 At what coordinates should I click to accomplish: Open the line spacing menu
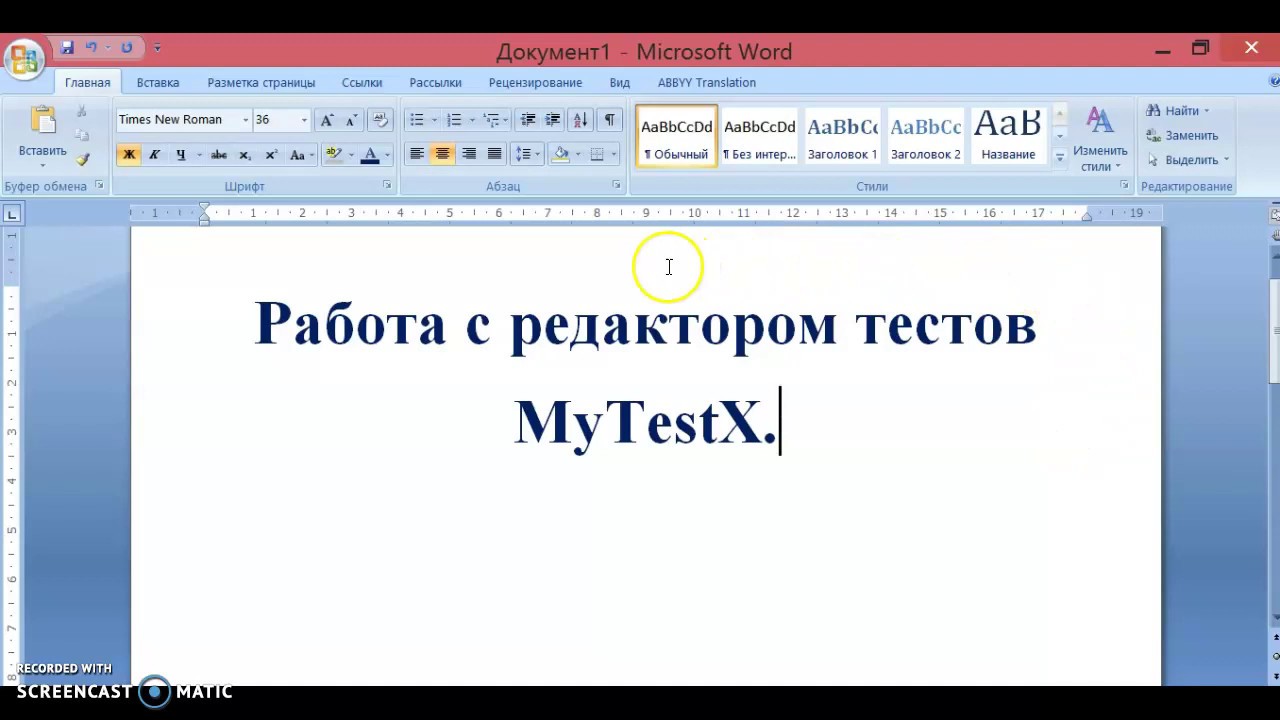[x=527, y=154]
